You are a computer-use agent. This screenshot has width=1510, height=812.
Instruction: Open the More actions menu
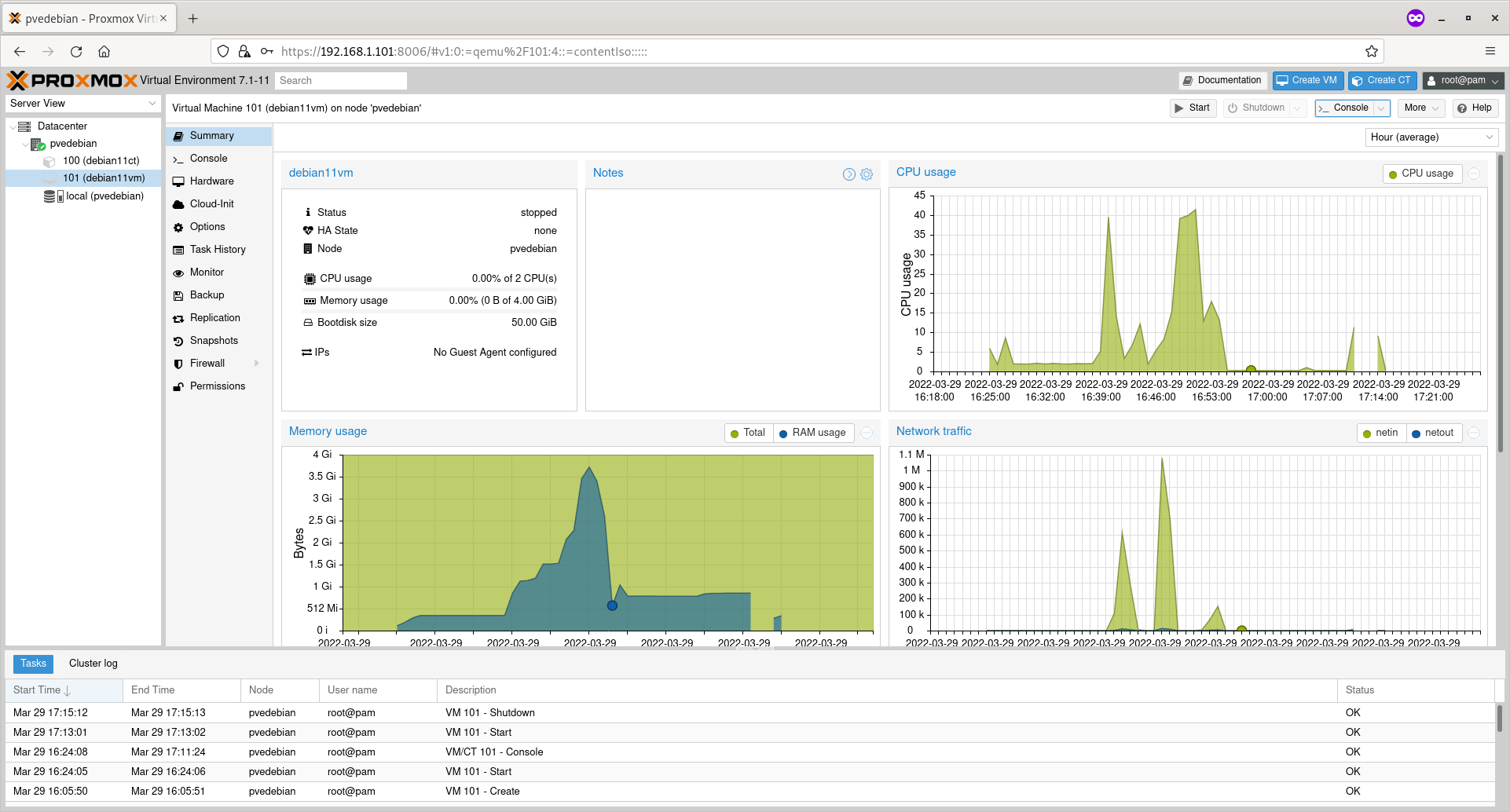(x=1421, y=108)
